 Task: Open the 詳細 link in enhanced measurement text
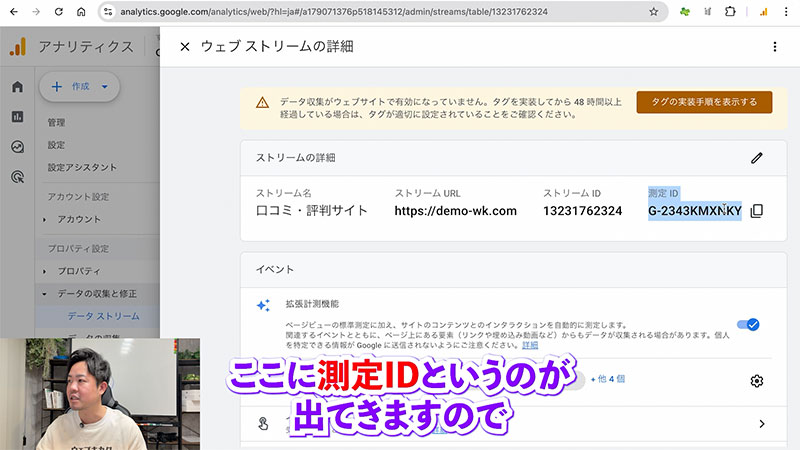pyautogui.click(x=530, y=345)
